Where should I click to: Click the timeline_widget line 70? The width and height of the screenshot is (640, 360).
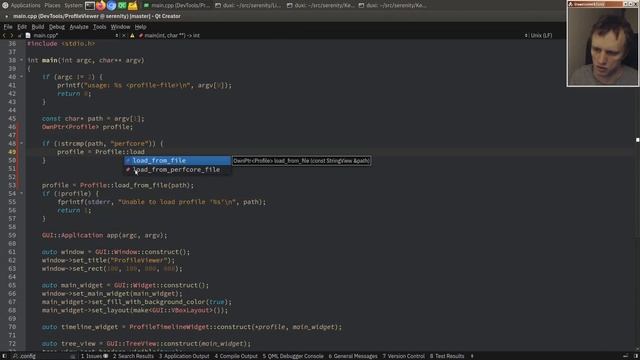(192, 327)
